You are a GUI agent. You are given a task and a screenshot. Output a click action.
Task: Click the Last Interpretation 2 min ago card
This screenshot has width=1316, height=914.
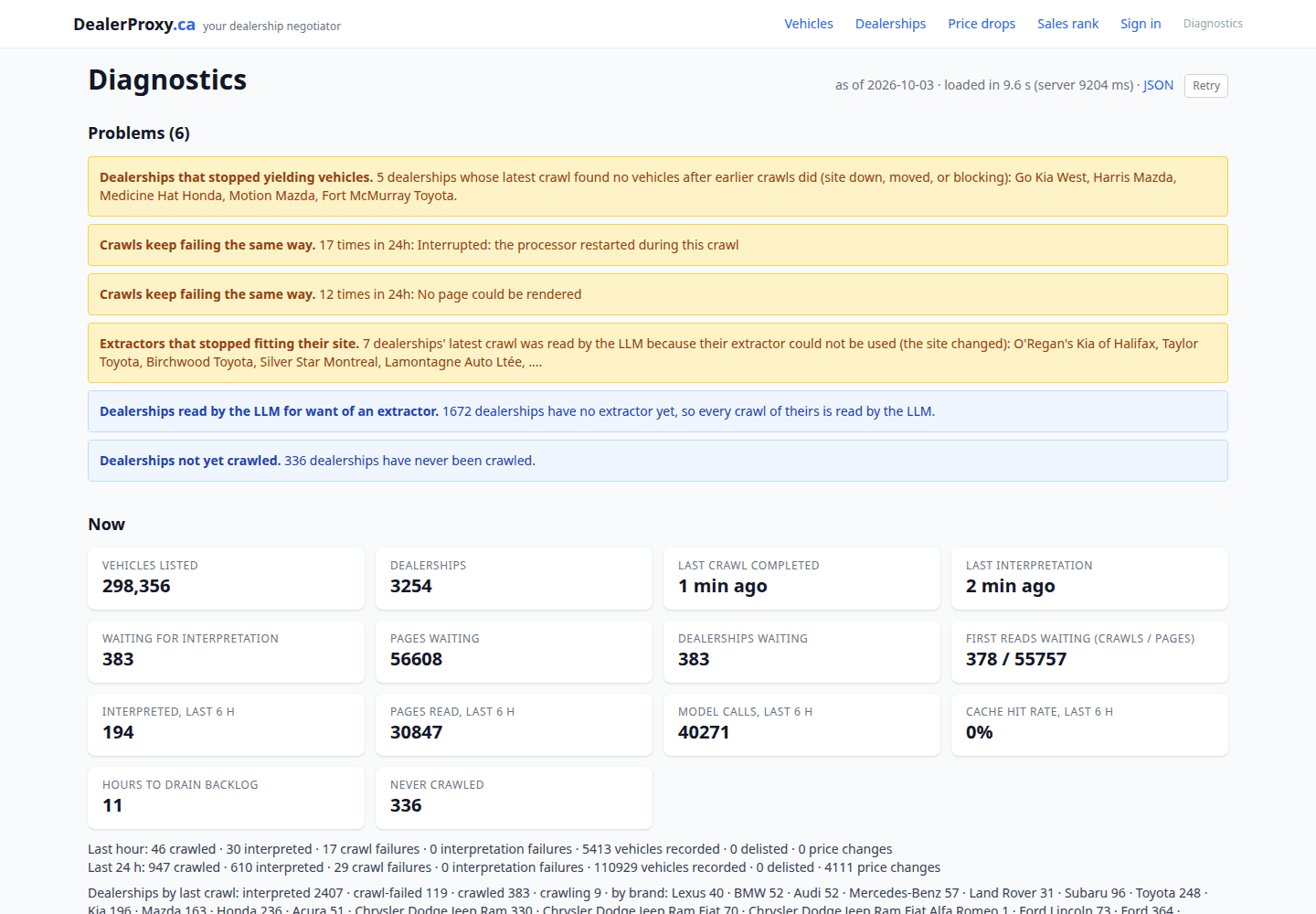coord(1089,579)
